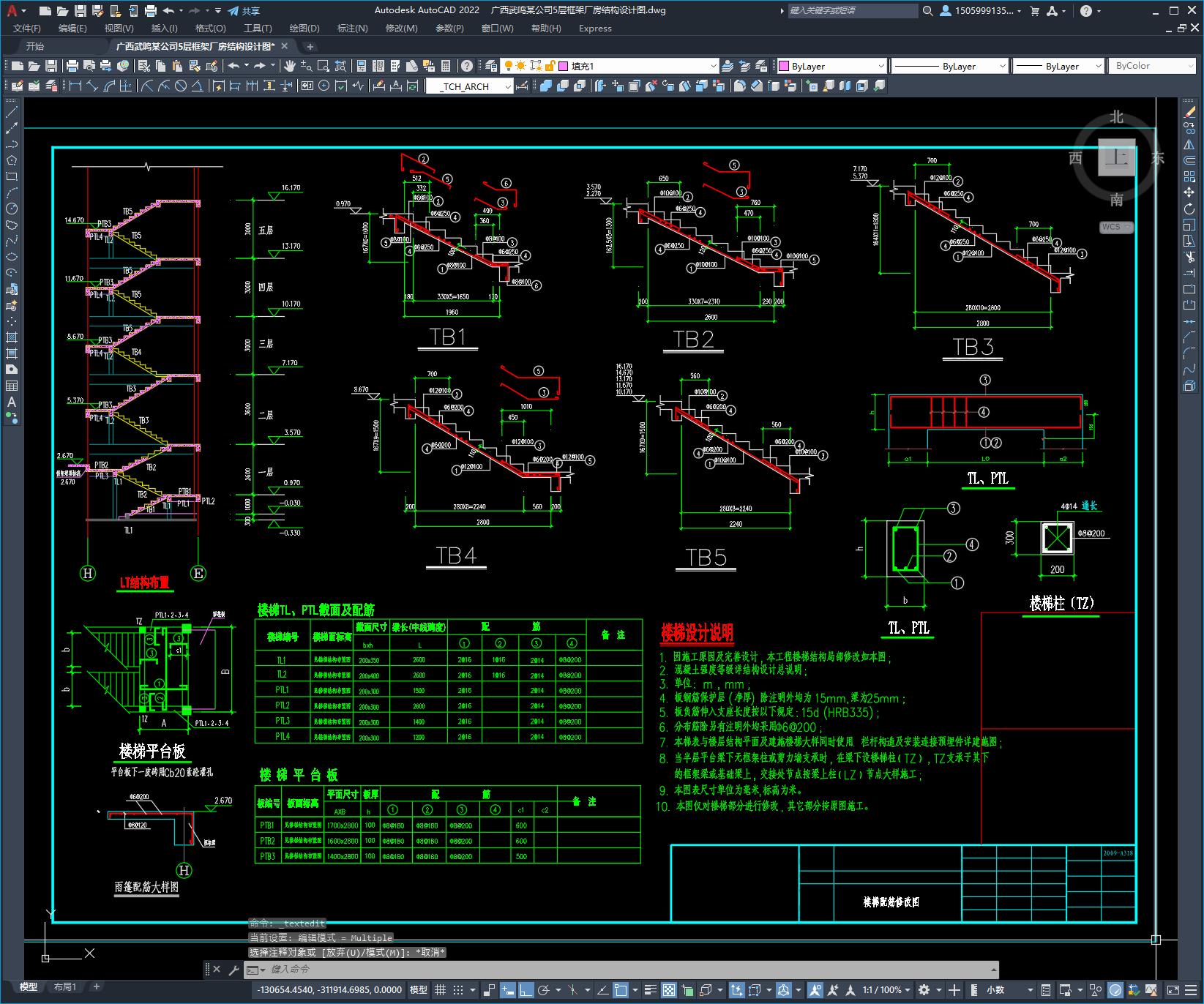Open the 编辑(E) menu
The height and width of the screenshot is (1004, 1204).
tap(72, 29)
